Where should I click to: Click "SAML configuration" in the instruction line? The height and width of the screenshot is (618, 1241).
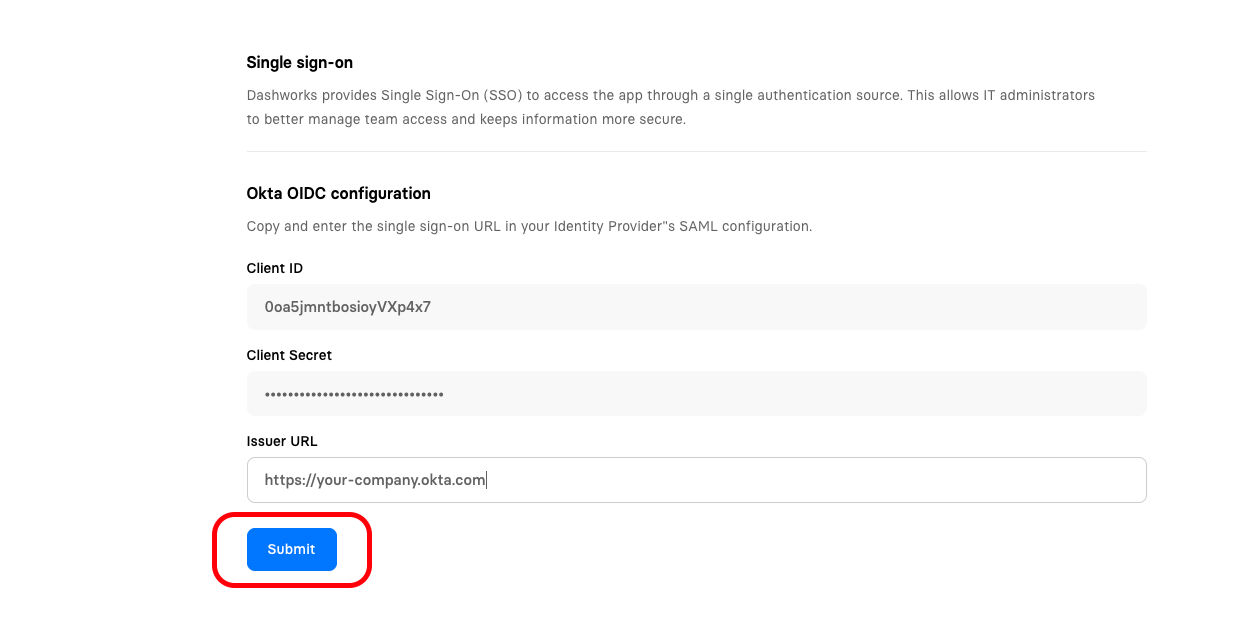click(x=745, y=226)
